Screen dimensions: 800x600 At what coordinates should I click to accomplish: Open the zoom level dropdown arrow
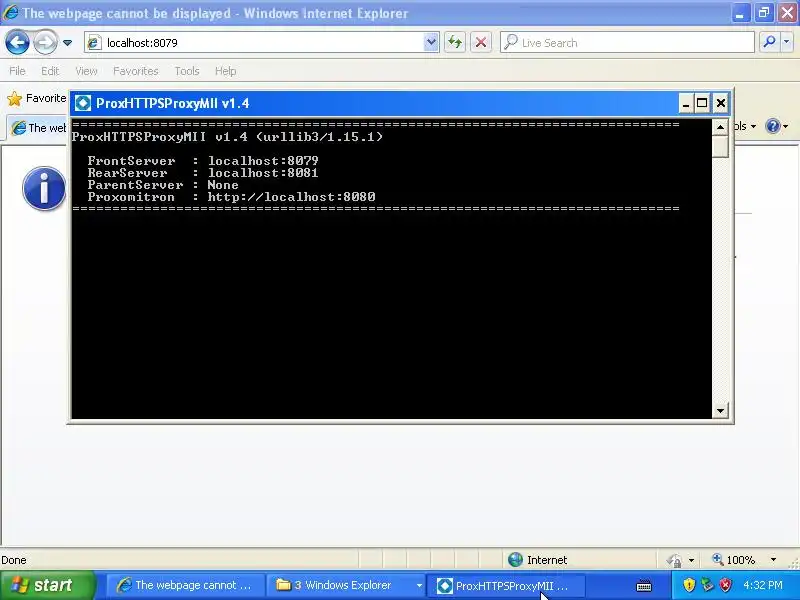click(x=773, y=560)
